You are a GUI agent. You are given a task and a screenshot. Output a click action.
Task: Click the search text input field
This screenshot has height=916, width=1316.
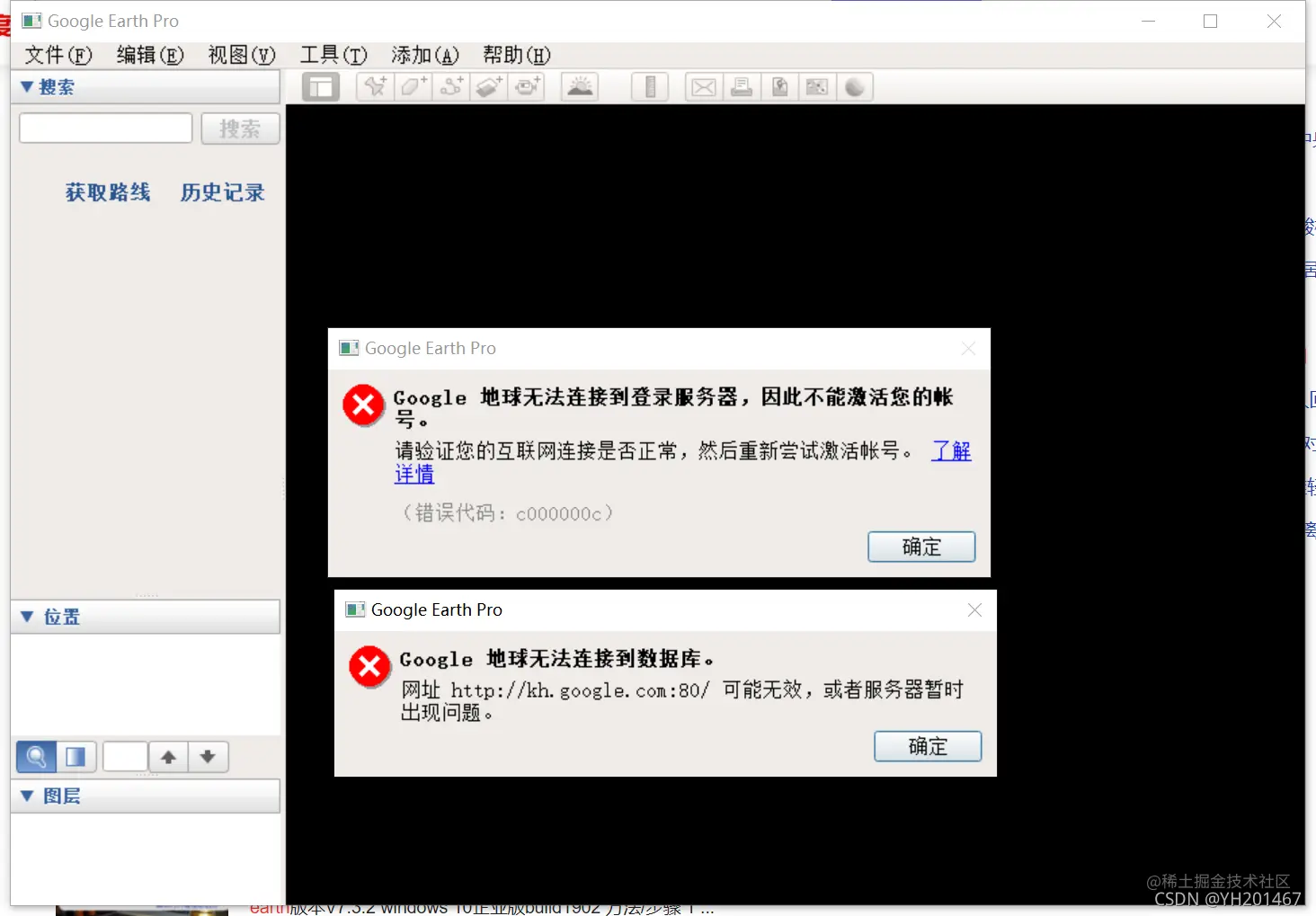(106, 129)
